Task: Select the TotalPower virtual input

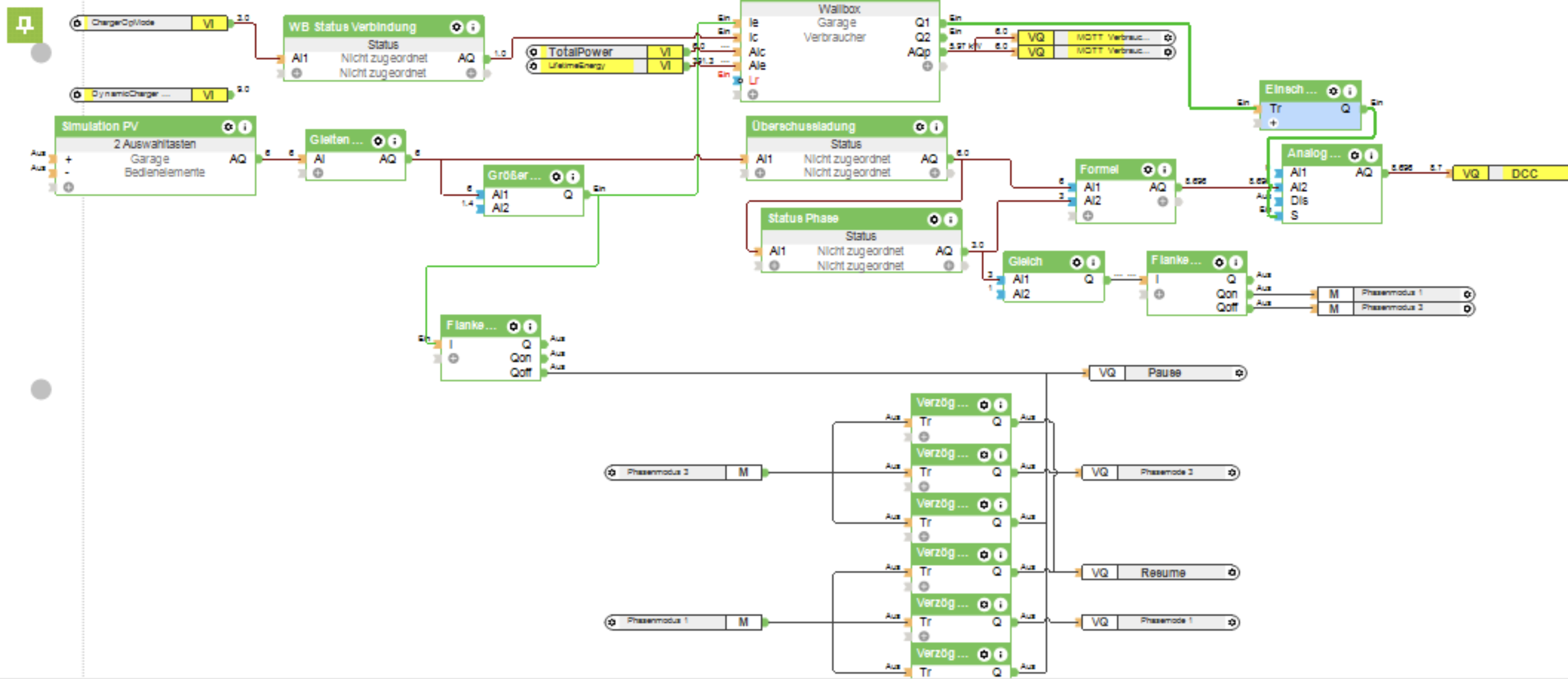Action: point(580,52)
